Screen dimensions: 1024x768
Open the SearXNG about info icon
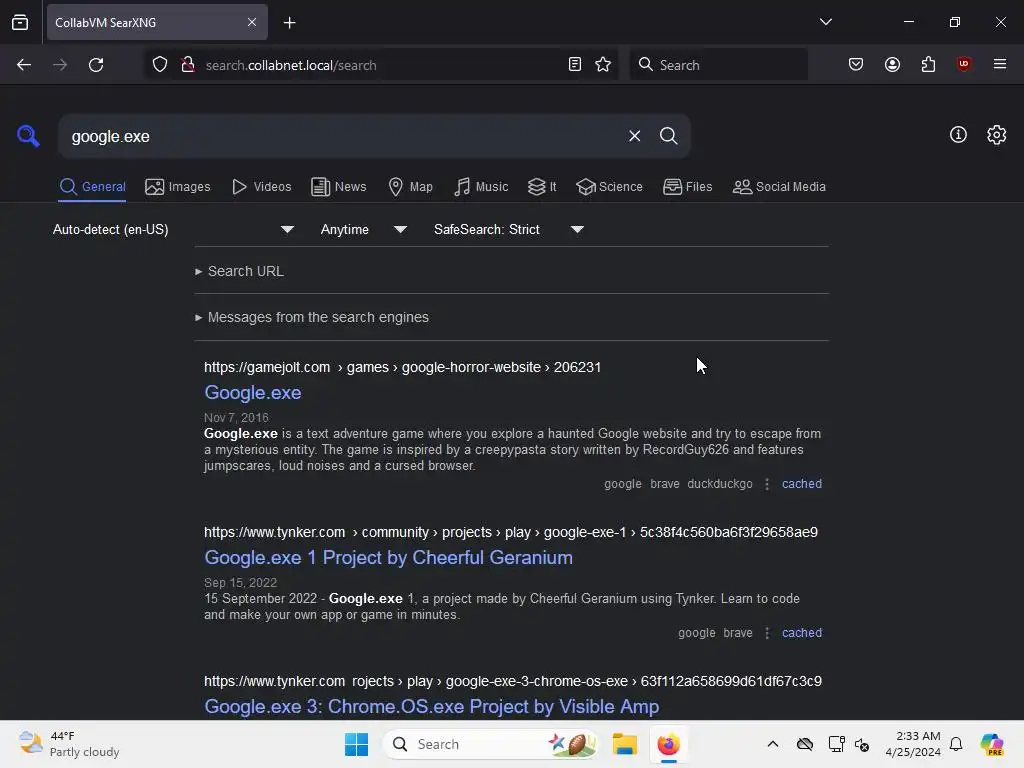pos(958,135)
